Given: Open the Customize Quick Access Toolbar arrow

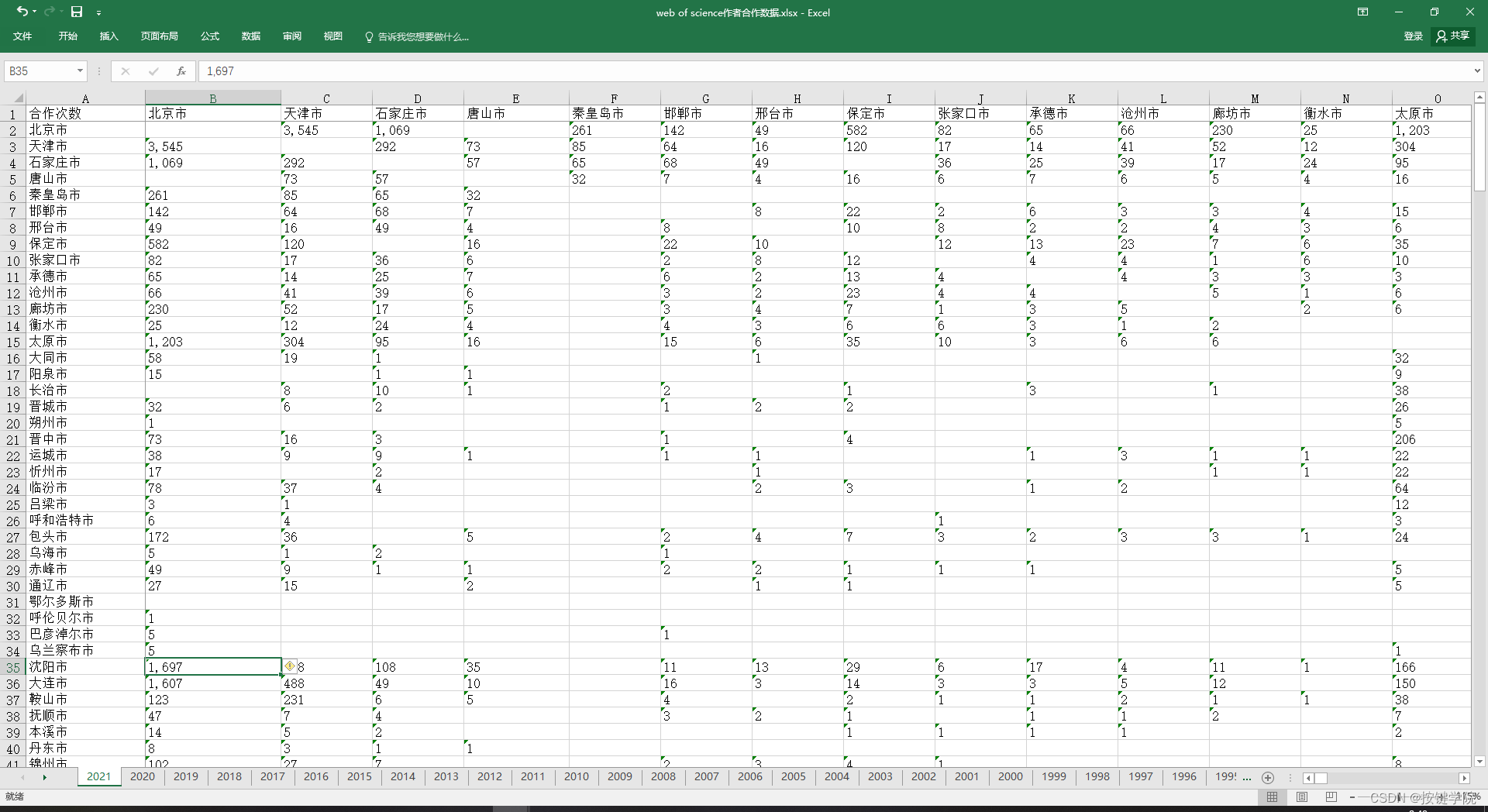Looking at the screenshot, I should click(x=98, y=12).
